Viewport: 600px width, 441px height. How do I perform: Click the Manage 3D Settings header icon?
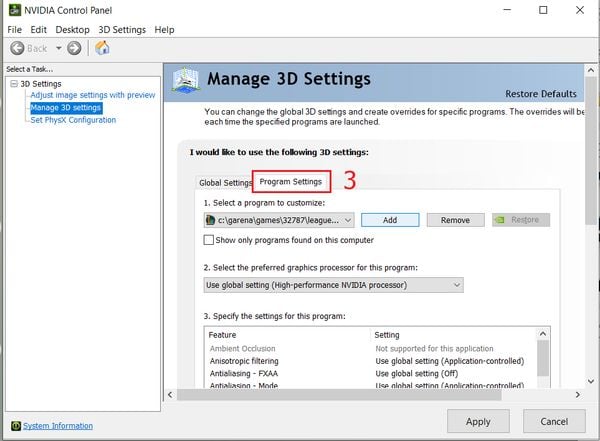[x=186, y=80]
